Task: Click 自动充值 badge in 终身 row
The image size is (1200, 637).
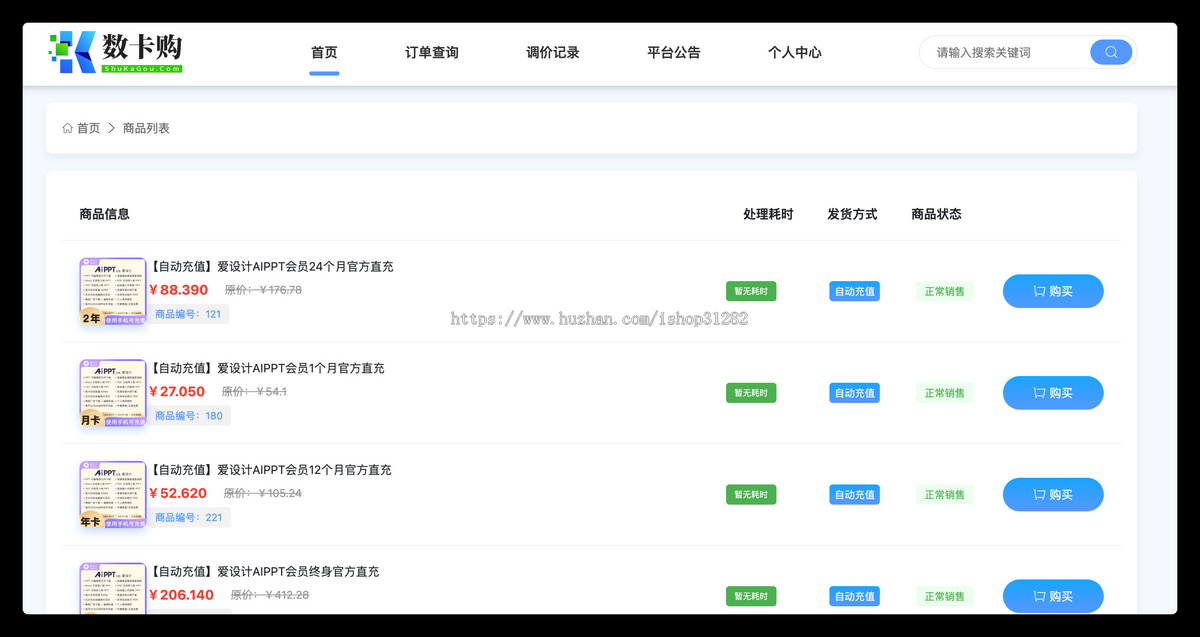Action: tap(854, 596)
